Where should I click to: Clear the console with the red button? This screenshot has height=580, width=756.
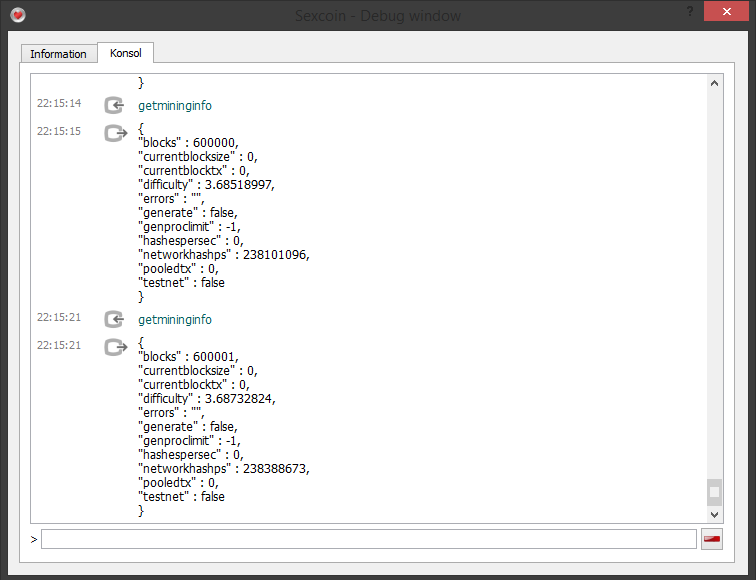[712, 539]
